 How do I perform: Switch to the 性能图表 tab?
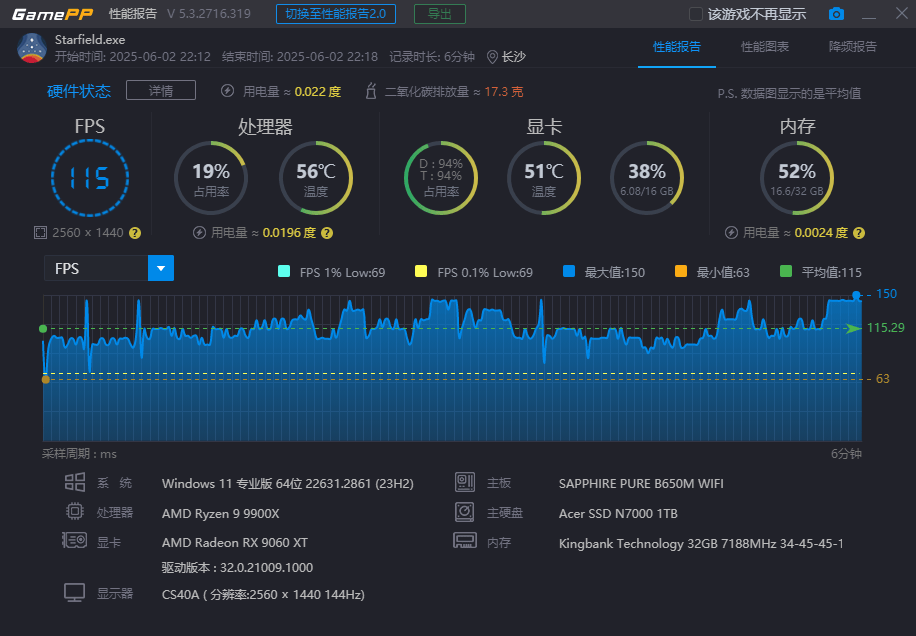[765, 47]
